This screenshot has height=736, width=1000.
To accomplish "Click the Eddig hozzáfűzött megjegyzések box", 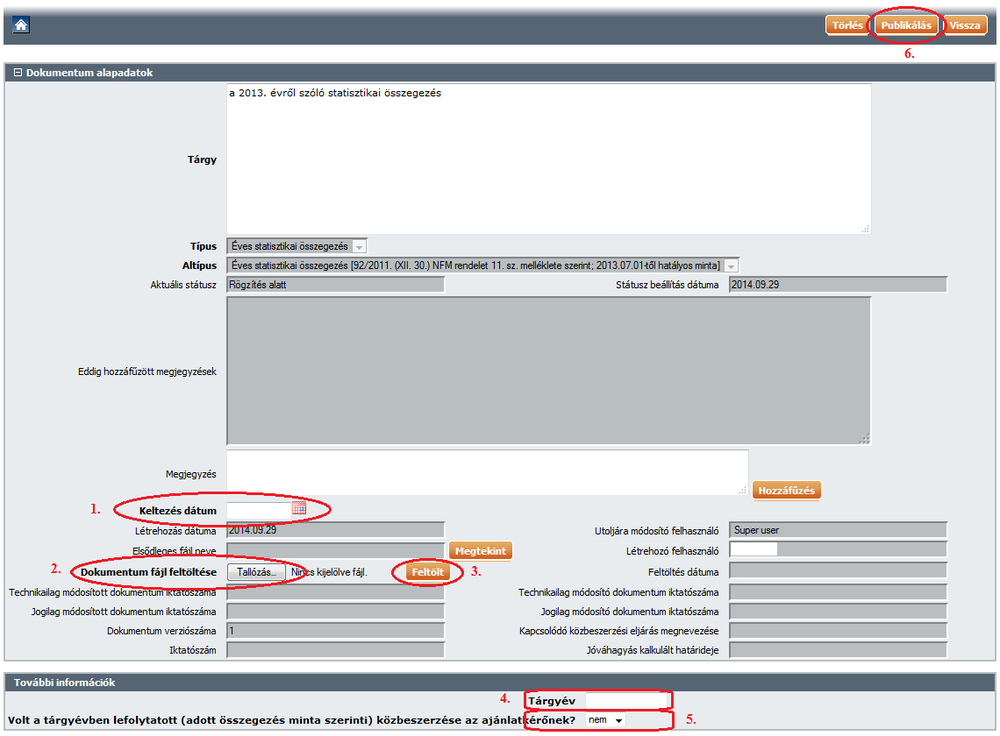I will point(548,371).
